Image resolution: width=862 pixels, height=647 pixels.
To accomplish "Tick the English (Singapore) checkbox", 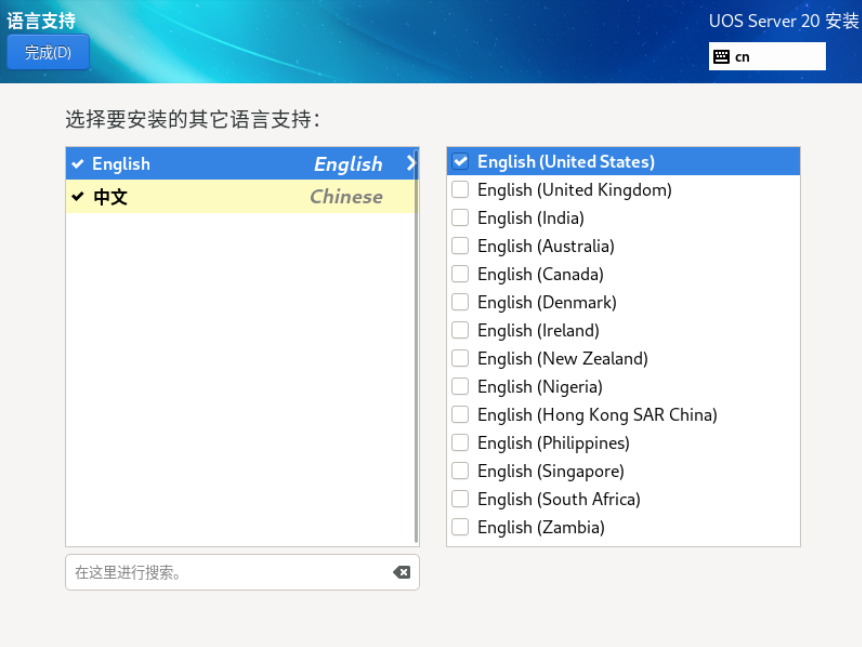I will (x=460, y=471).
